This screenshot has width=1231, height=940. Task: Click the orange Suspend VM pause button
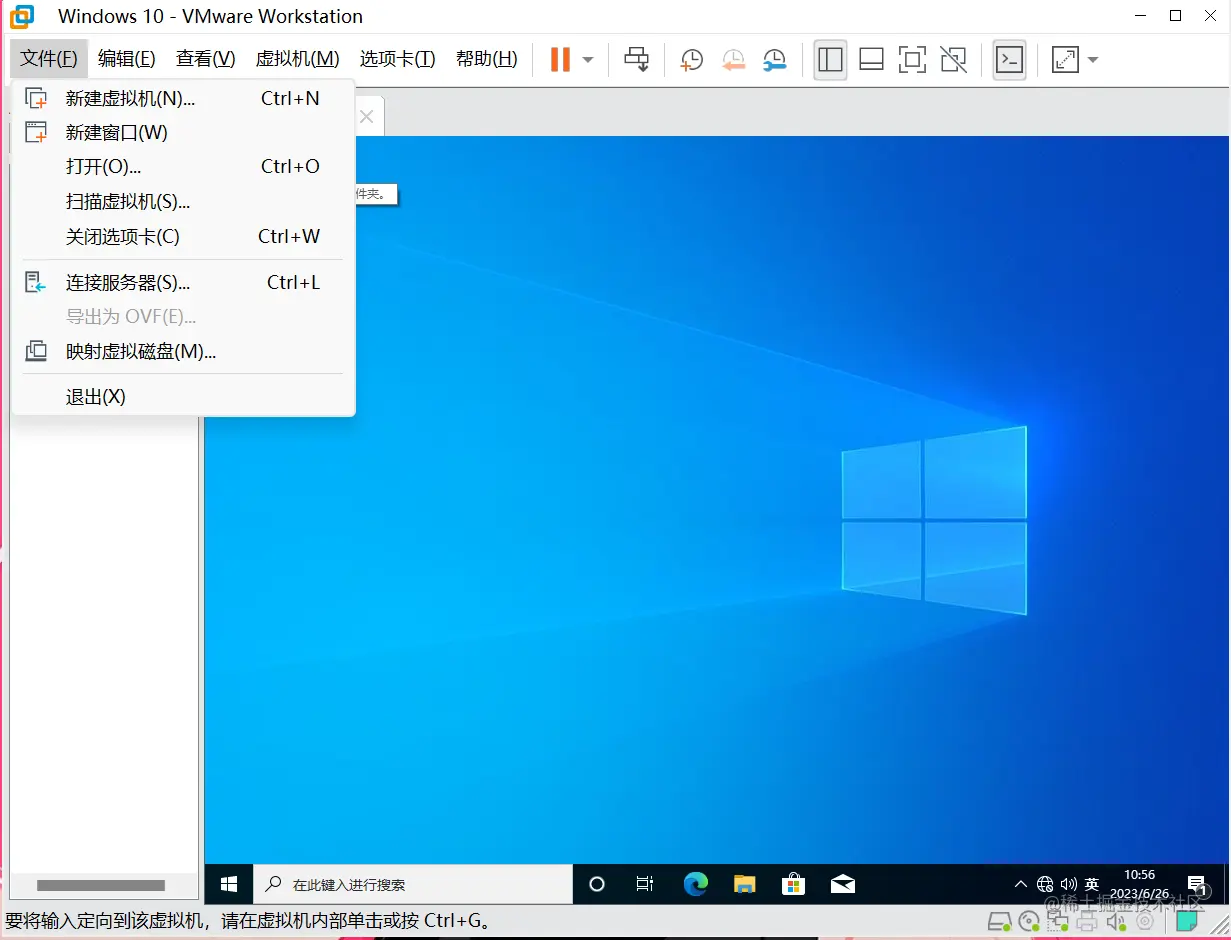click(x=560, y=60)
